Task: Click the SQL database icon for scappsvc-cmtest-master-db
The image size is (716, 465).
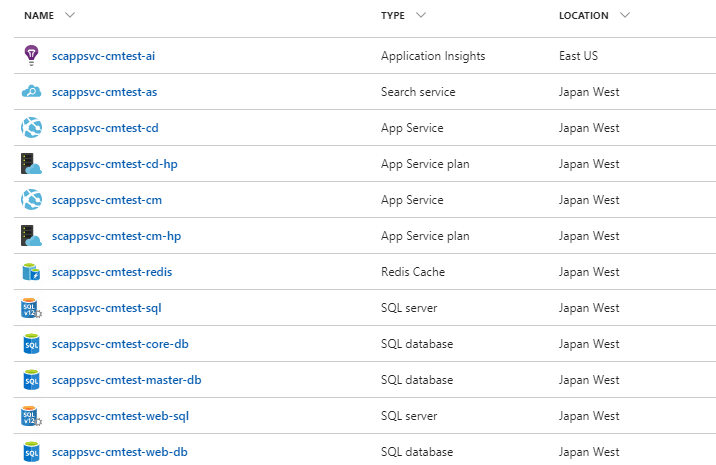Action: tap(31, 380)
